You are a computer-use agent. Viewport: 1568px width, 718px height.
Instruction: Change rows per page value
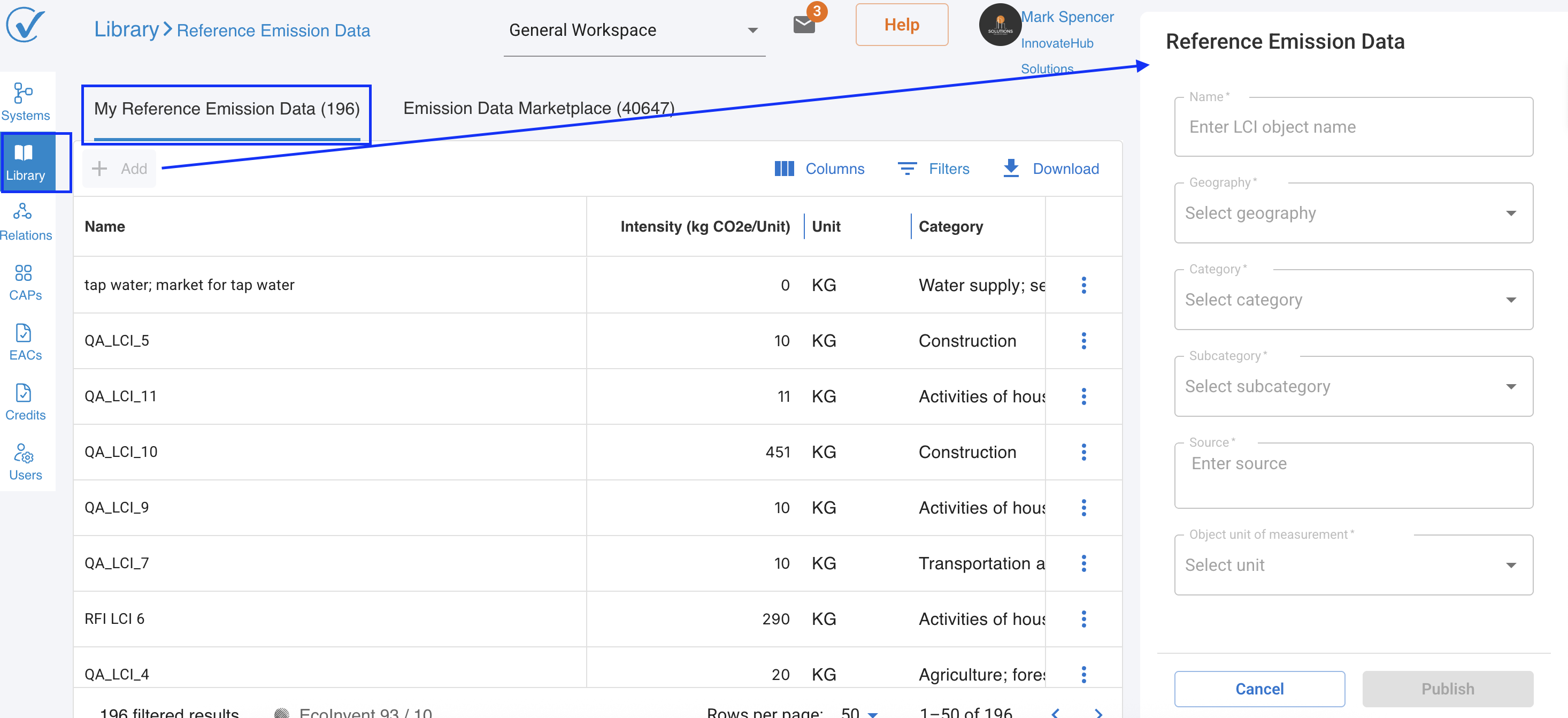coord(859,713)
